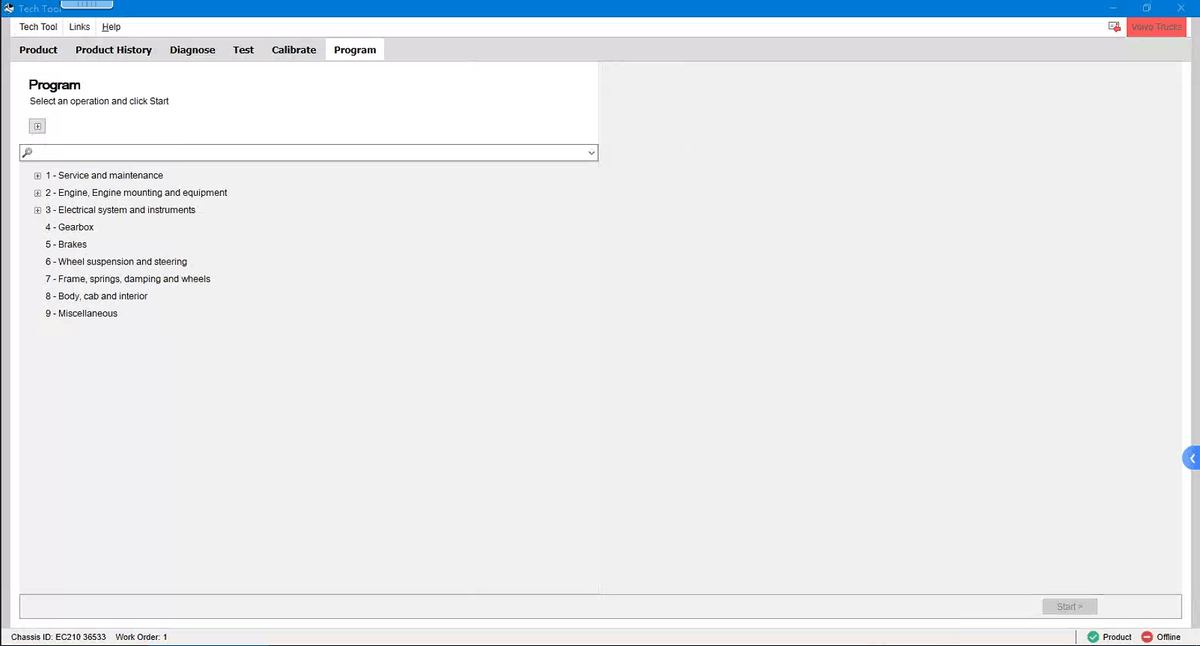Click the blue side panel arrow

(x=1191, y=458)
